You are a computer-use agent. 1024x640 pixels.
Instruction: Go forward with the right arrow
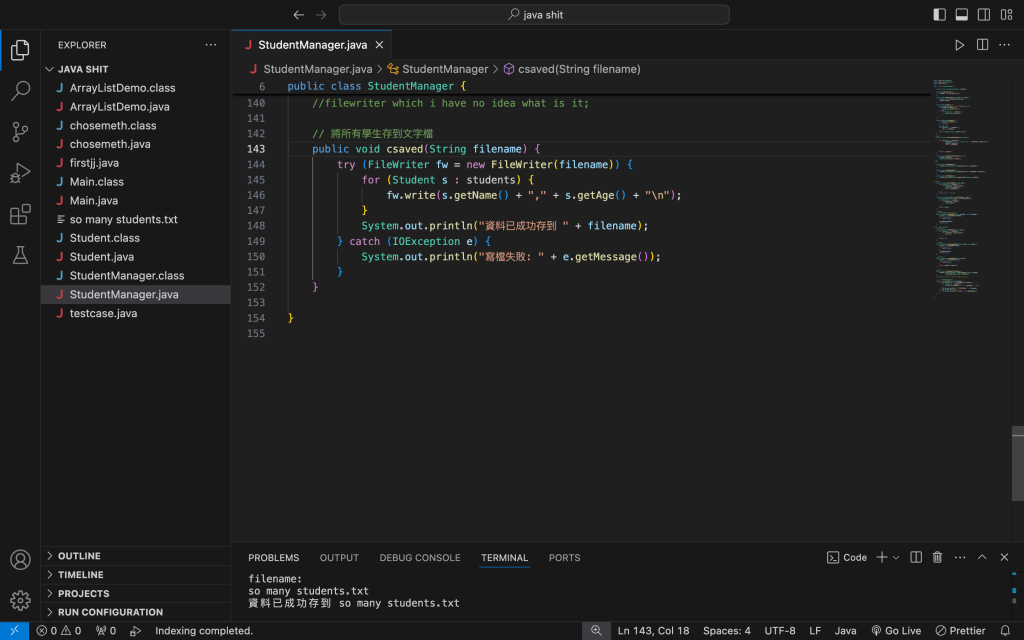pos(321,14)
